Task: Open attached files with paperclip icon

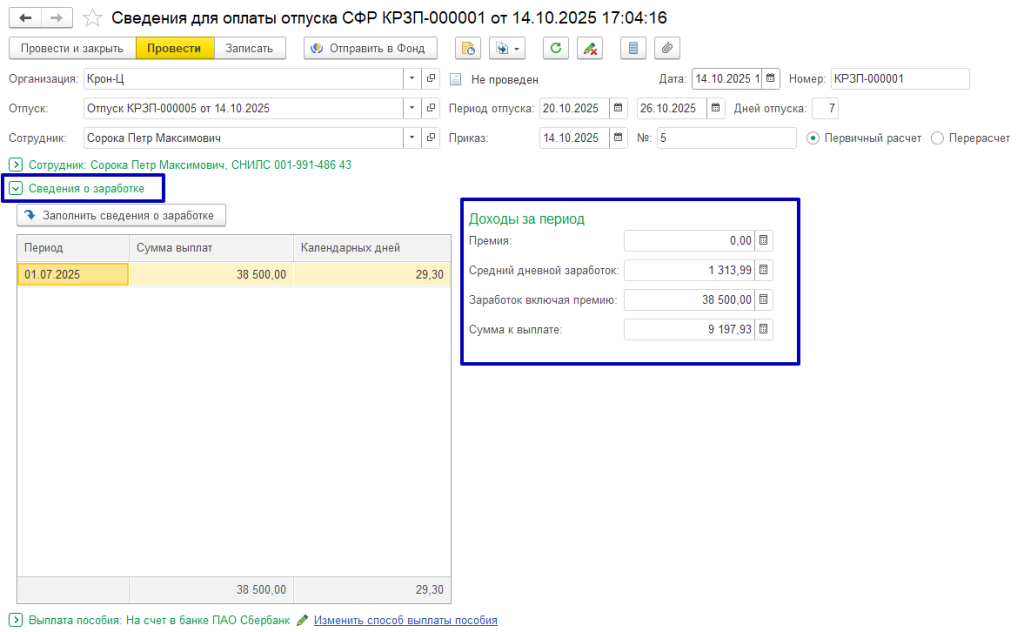Action: click(x=667, y=48)
